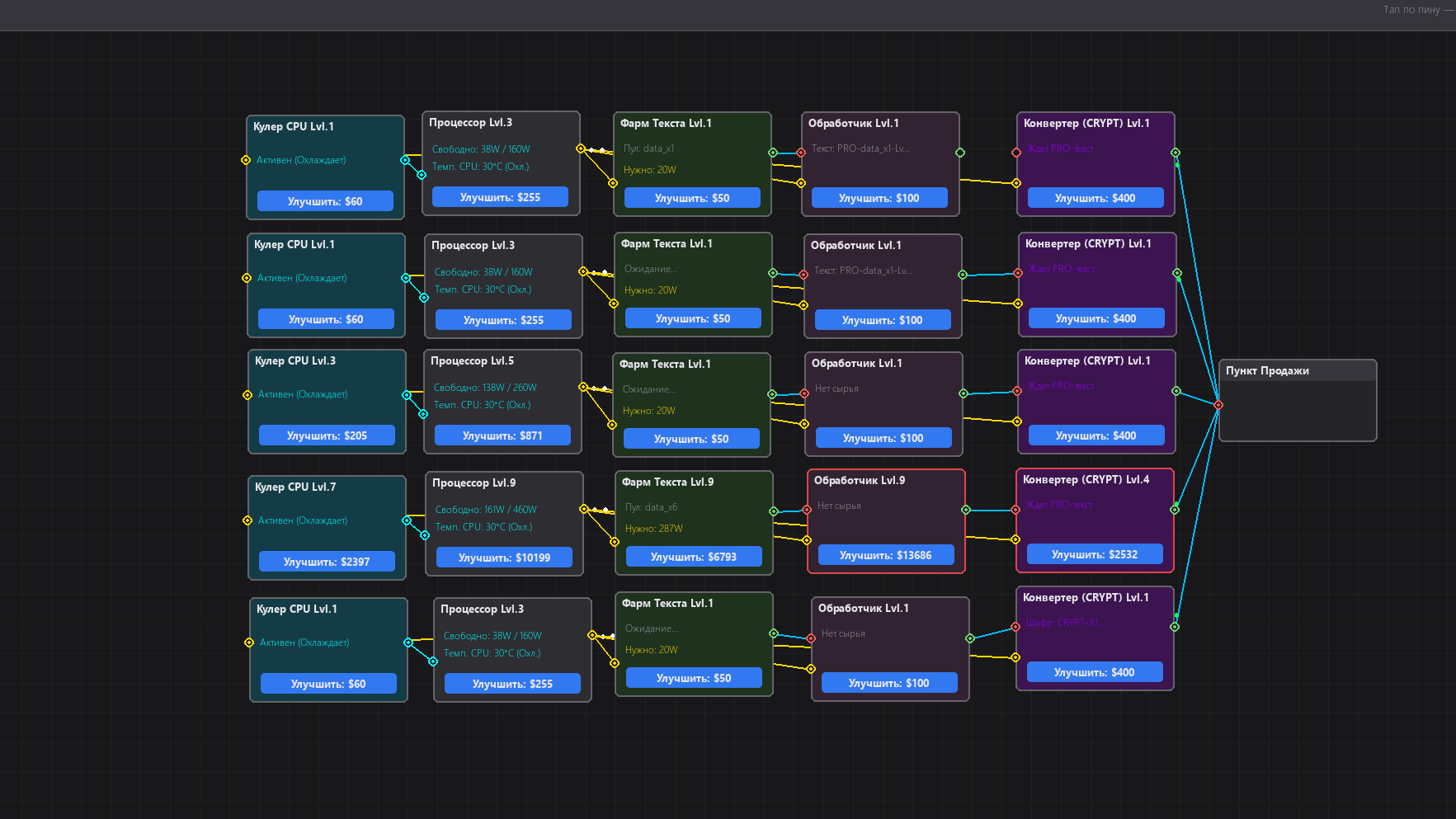Screen dimensions: 1456x819
Task: Click red text input pin of Конвертер Lvl.4
Action: click(1015, 510)
